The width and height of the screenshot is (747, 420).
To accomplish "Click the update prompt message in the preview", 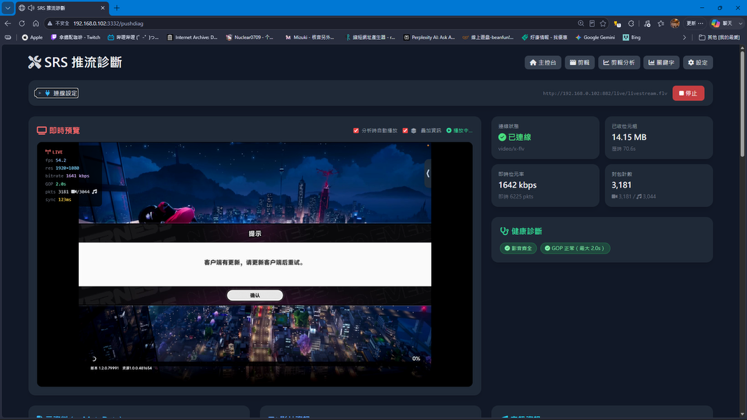I will 254,262.
